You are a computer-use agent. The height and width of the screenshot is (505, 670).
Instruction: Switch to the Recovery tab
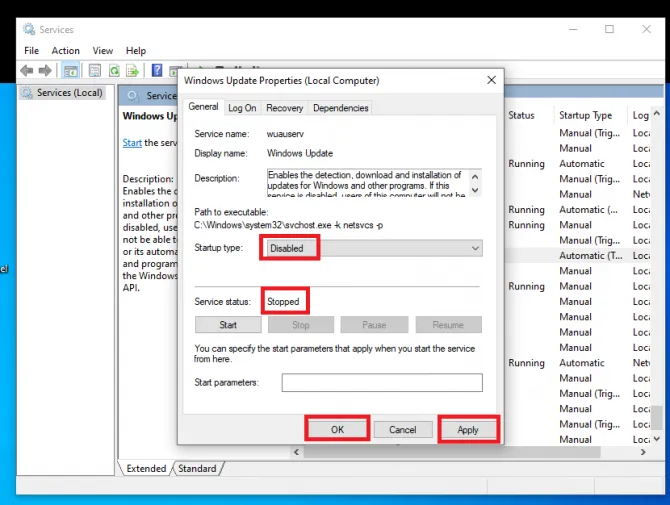coord(284,108)
